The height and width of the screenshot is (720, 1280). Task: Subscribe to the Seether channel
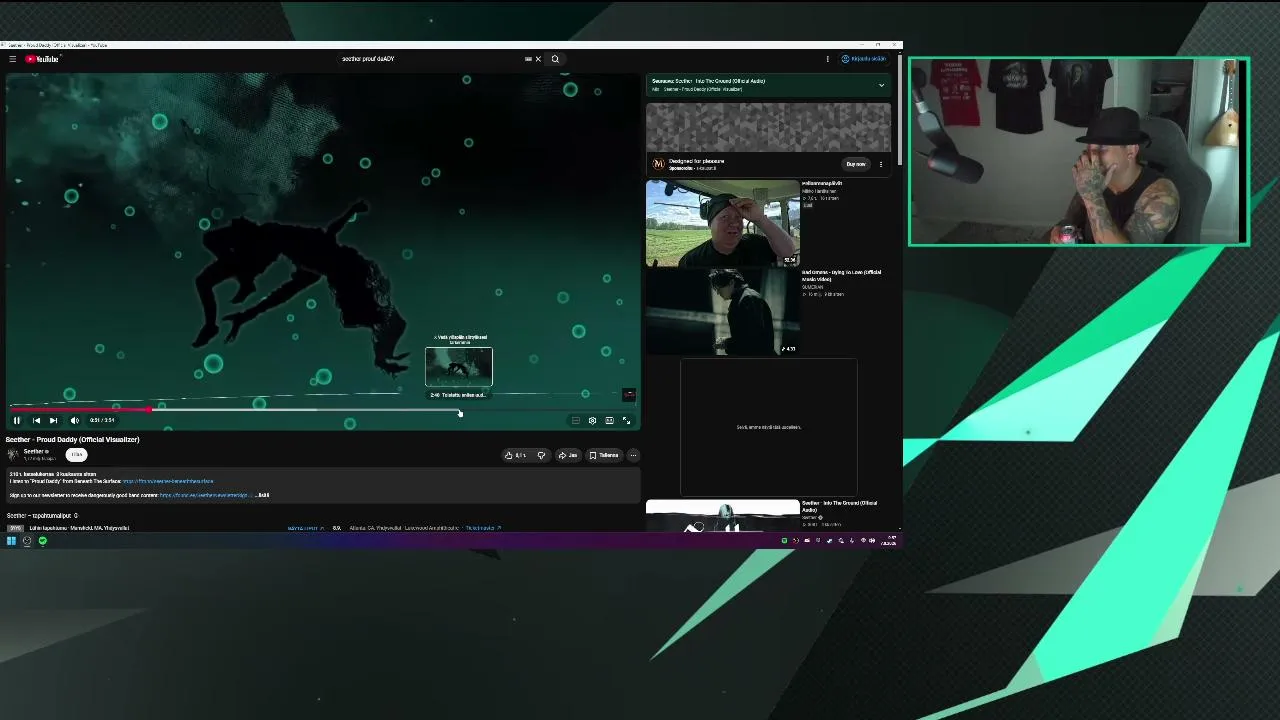click(x=77, y=455)
